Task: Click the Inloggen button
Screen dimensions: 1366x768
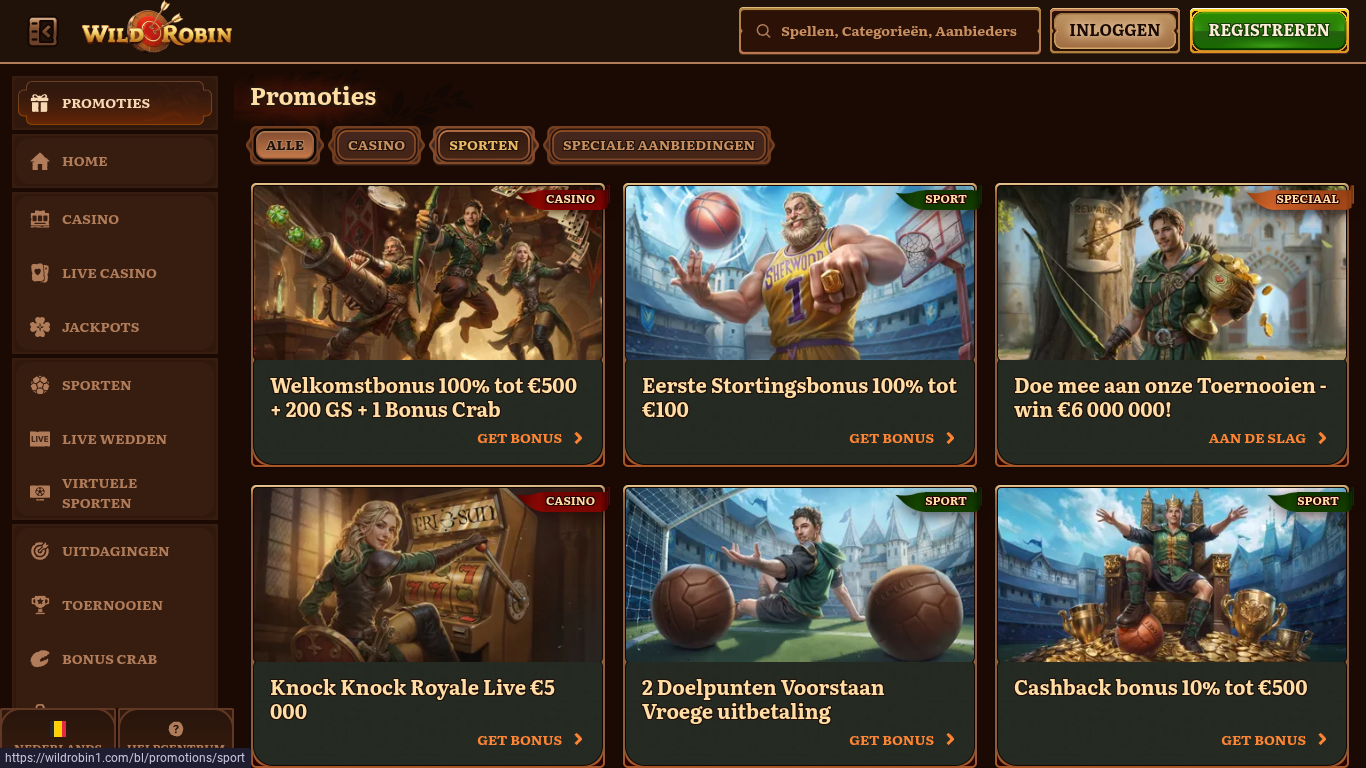Action: tap(1115, 31)
